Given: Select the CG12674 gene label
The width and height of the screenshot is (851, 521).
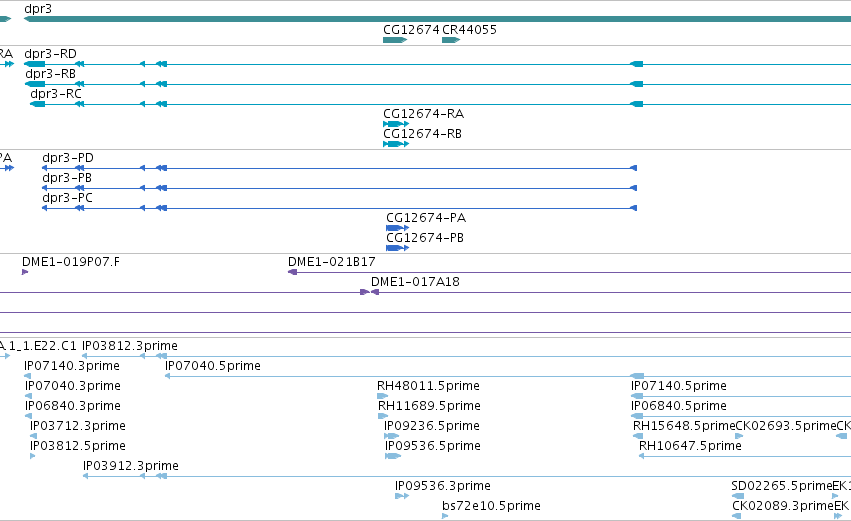Looking at the screenshot, I should point(411,30).
